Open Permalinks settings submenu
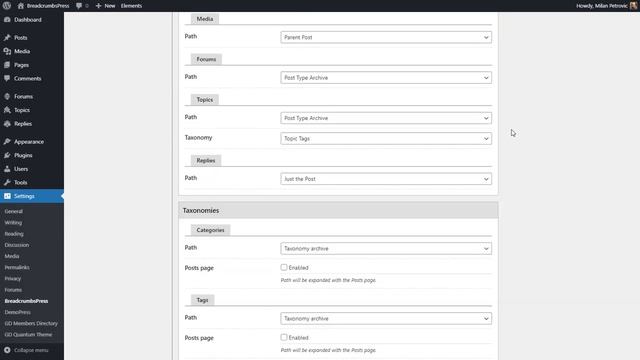This screenshot has height=360, width=640. pos(17,267)
